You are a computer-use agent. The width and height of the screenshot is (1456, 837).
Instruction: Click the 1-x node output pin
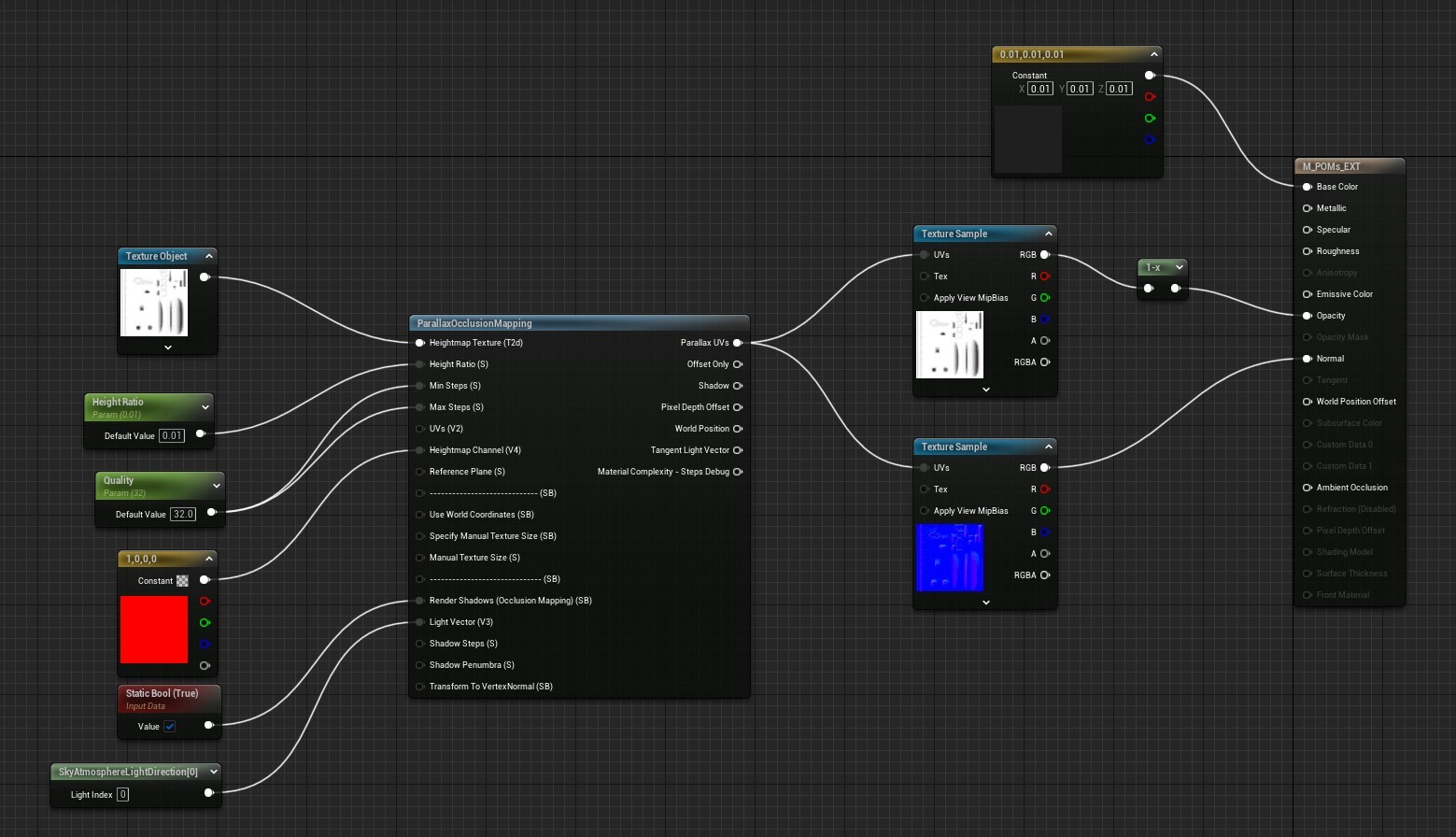[x=1176, y=289]
